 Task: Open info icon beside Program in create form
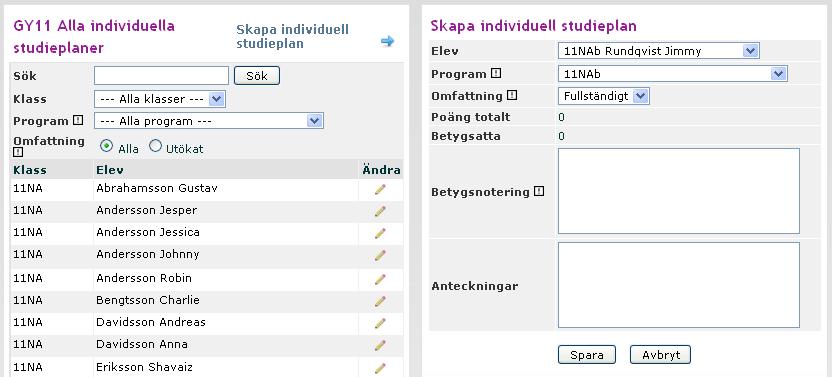tap(496, 74)
